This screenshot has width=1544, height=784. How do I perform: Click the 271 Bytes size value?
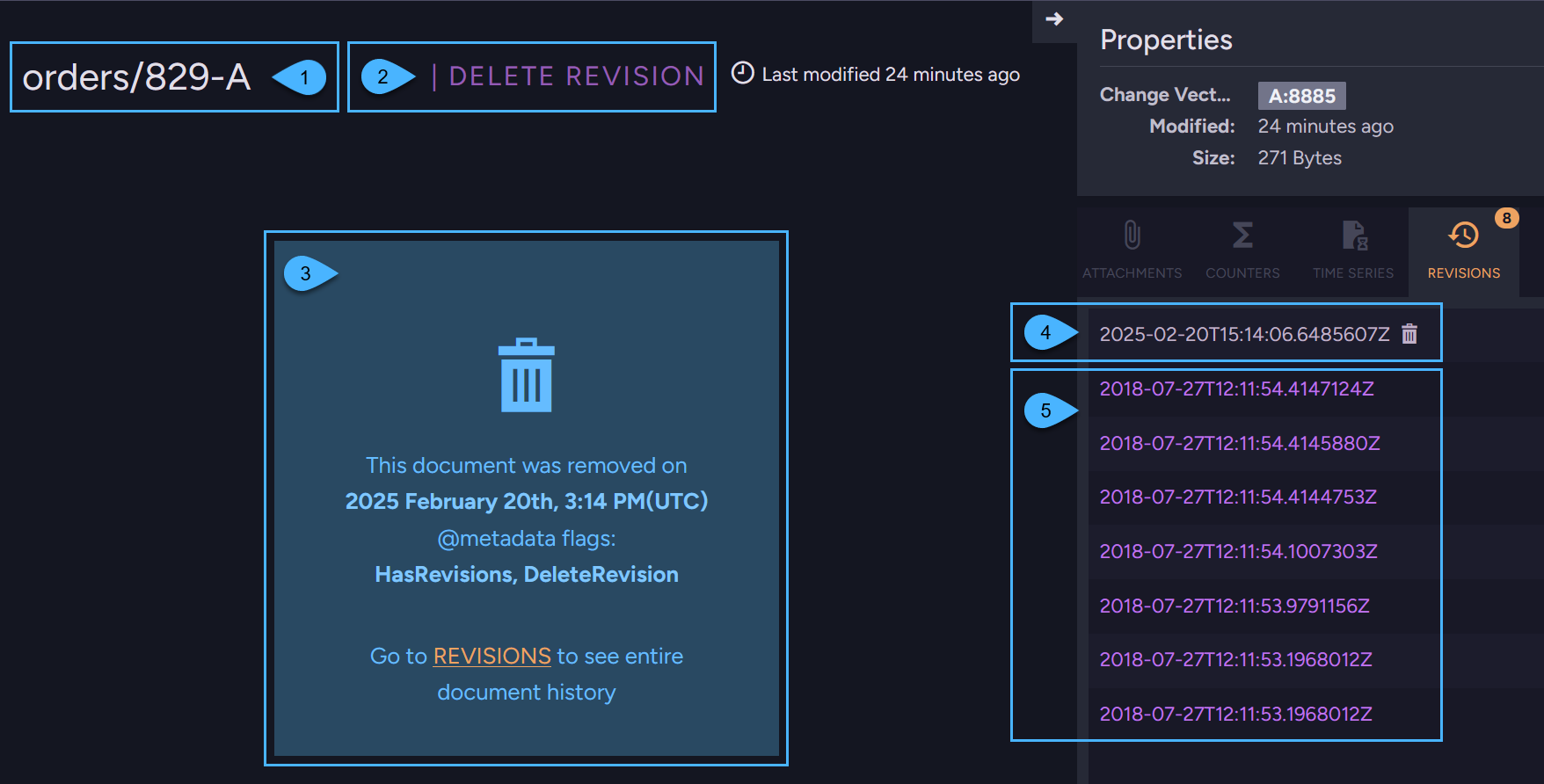(1300, 158)
